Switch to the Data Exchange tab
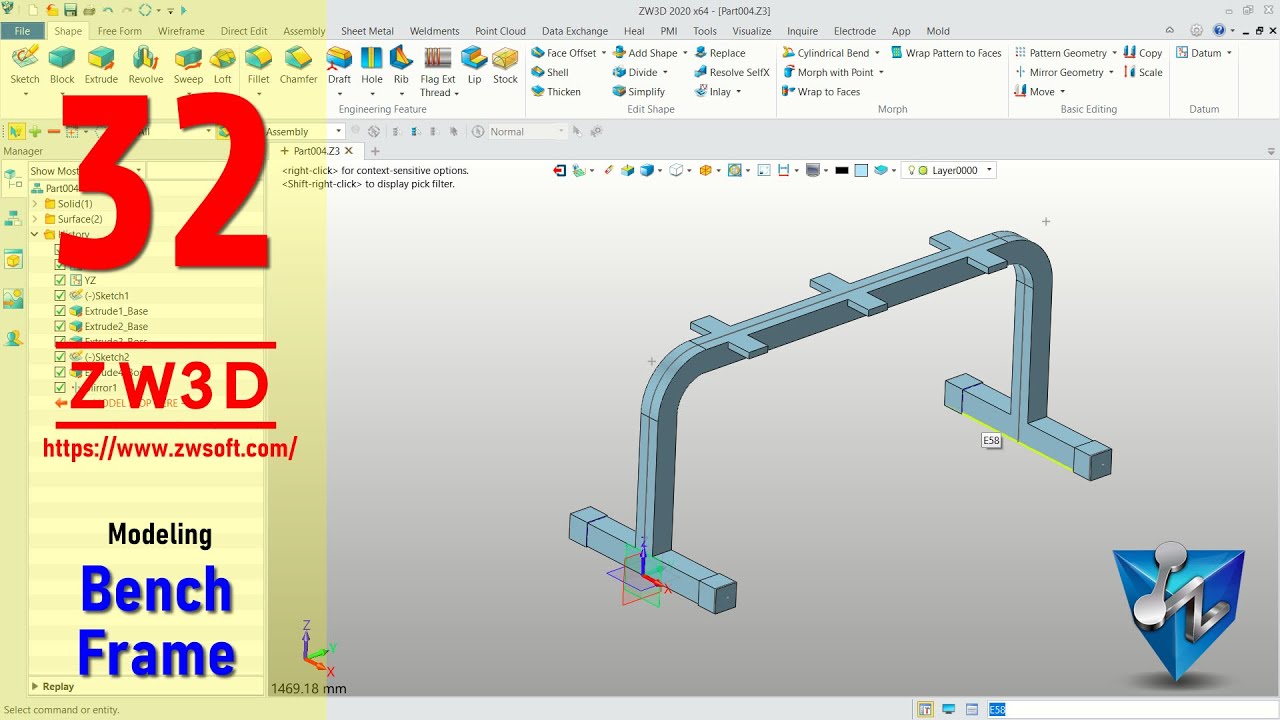Screen dimensions: 1280x720 click(574, 31)
